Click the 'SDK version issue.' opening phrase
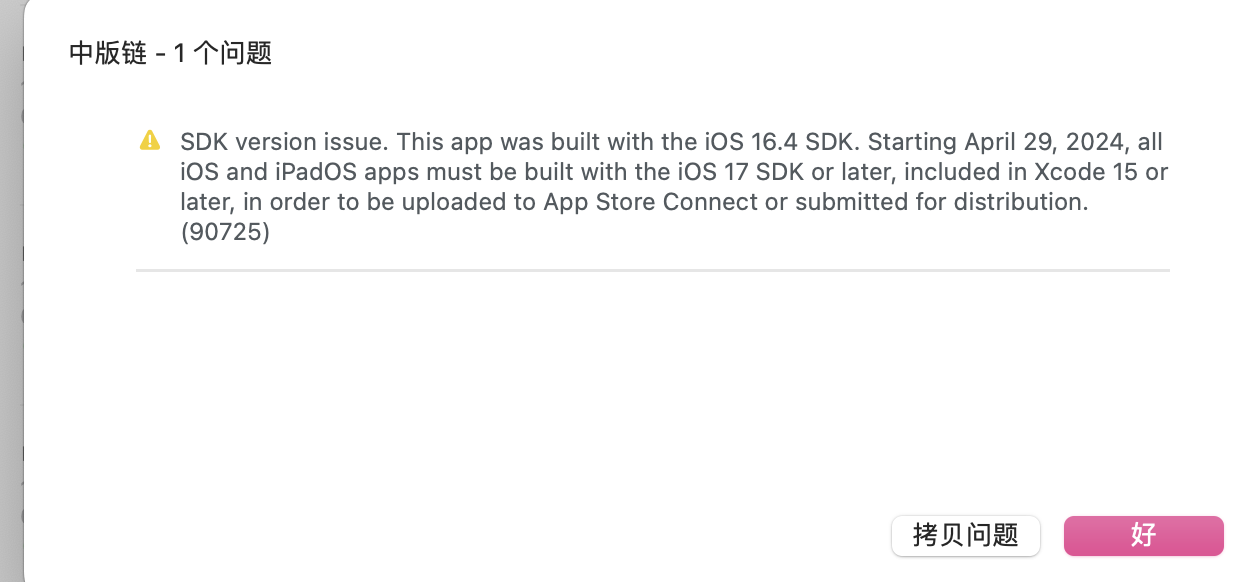The width and height of the screenshot is (1252, 582). 272,142
